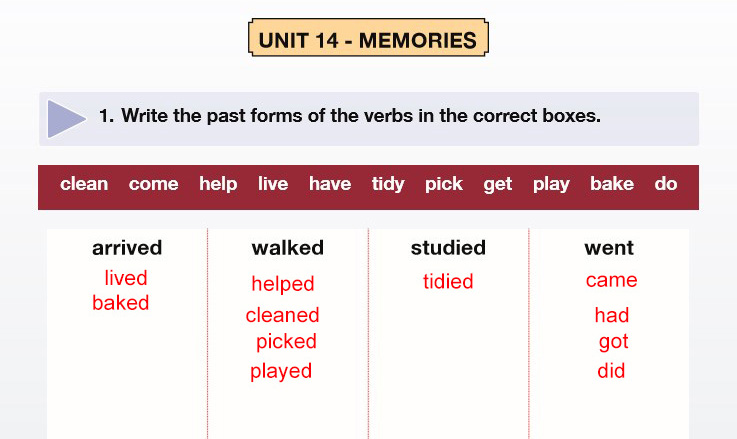Click the 'walked' column heading
This screenshot has height=439, width=737.
pos(288,248)
